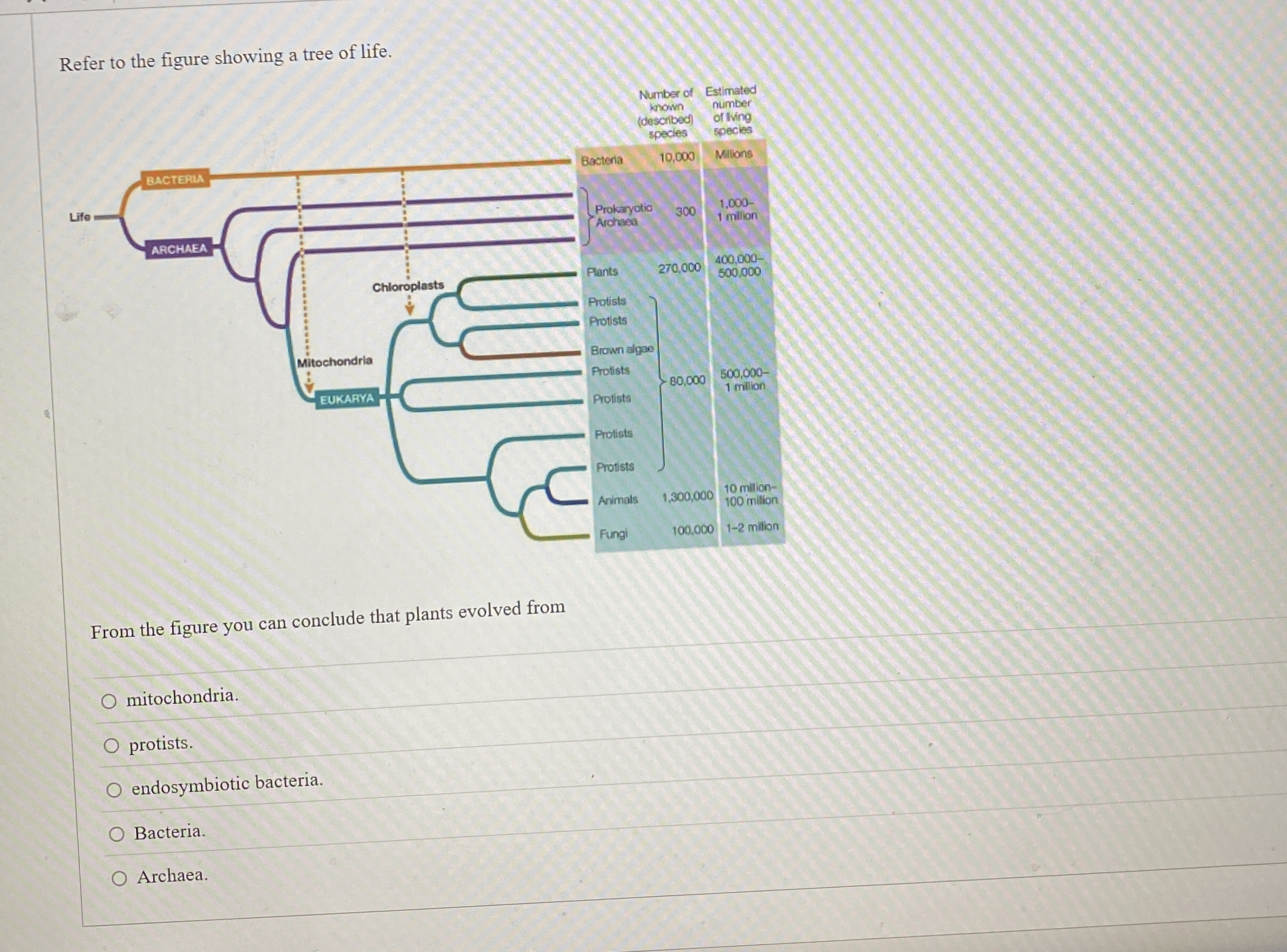This screenshot has height=952, width=1287.
Task: Click the Plants row in species table
Action: [x=602, y=271]
